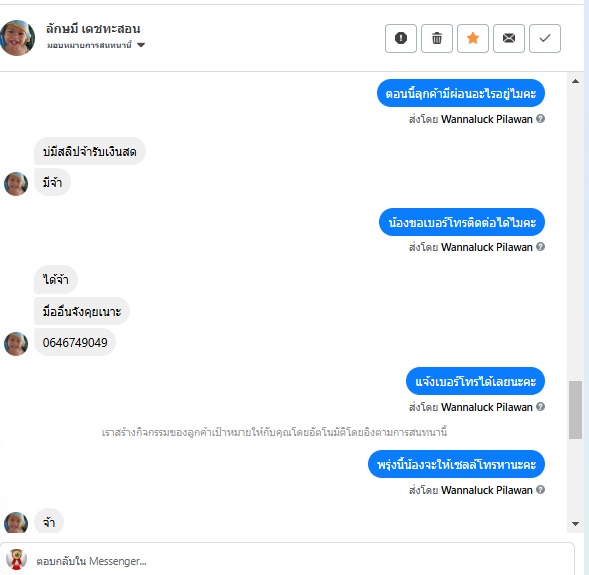Toggle the orange star follow-up flag
The image size is (589, 575).
coord(473,38)
